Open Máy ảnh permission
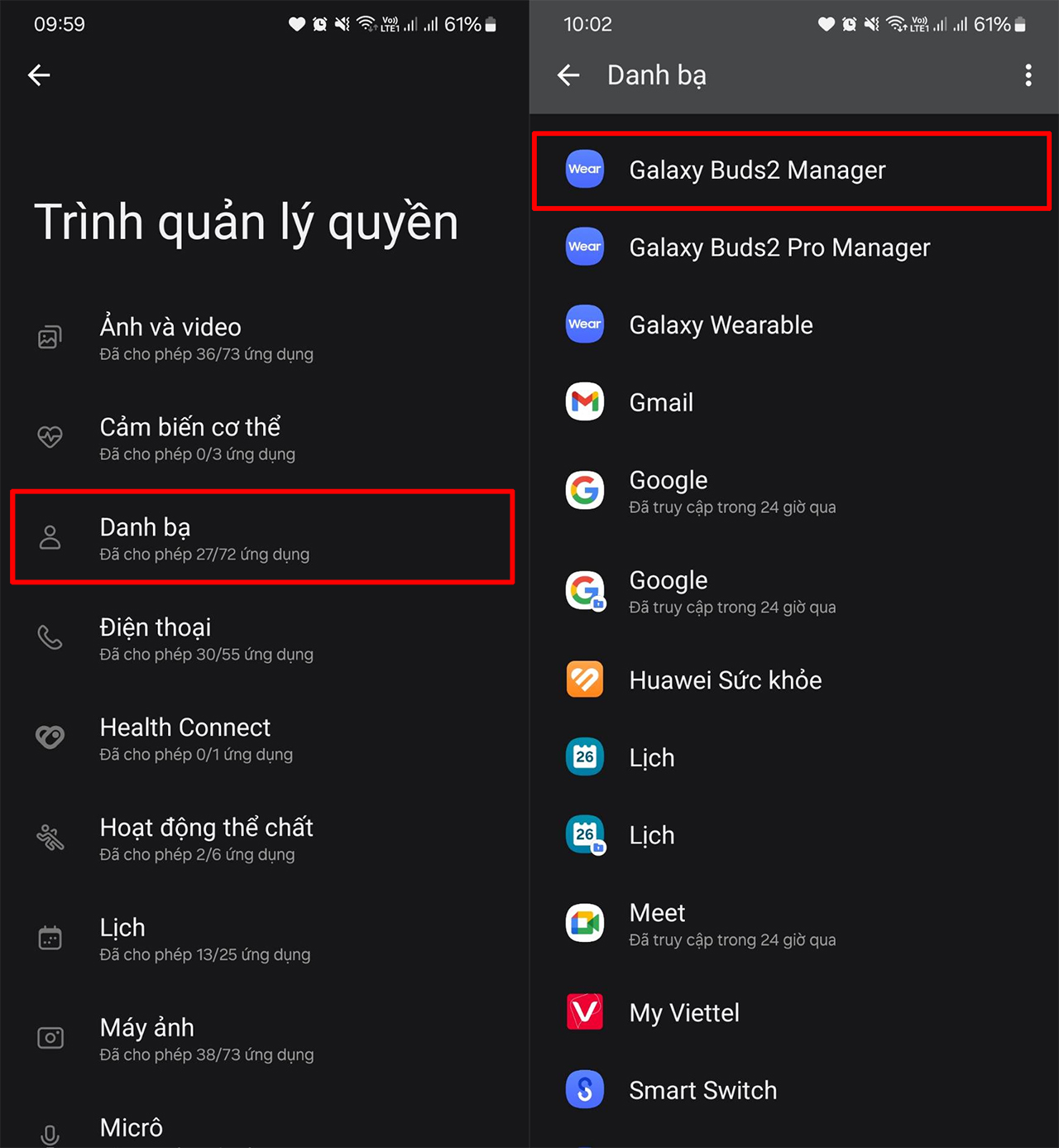 pos(265,1040)
